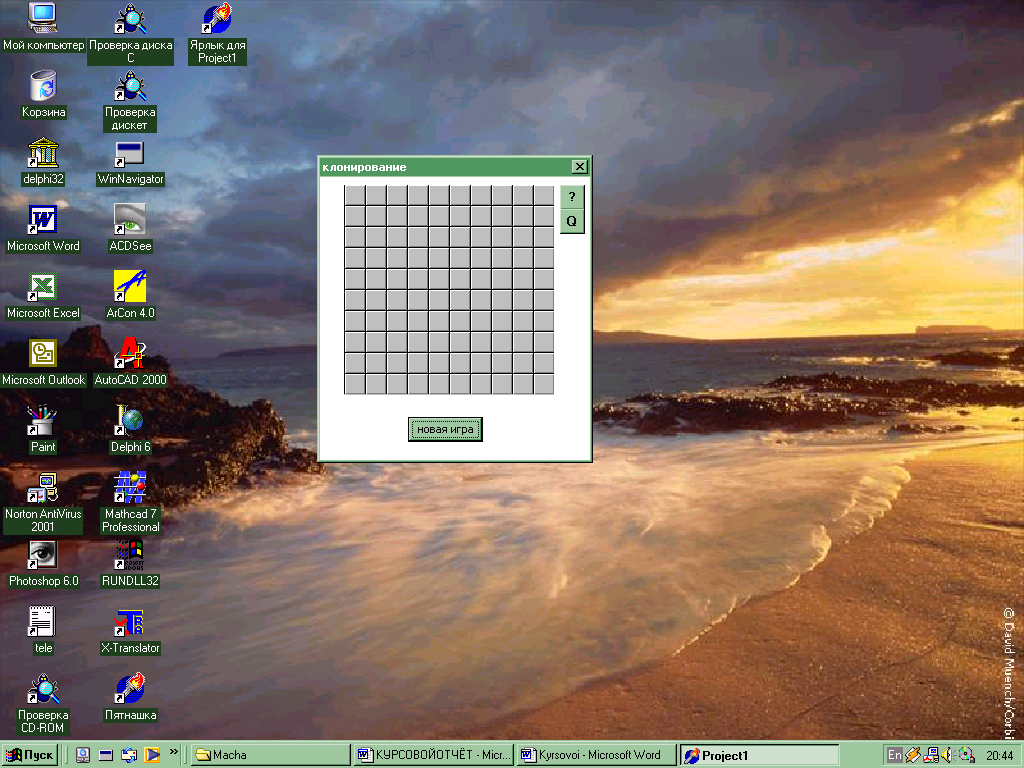The image size is (1024, 768).
Task: Click the bottom-left cell of the game grid
Action: 355,384
